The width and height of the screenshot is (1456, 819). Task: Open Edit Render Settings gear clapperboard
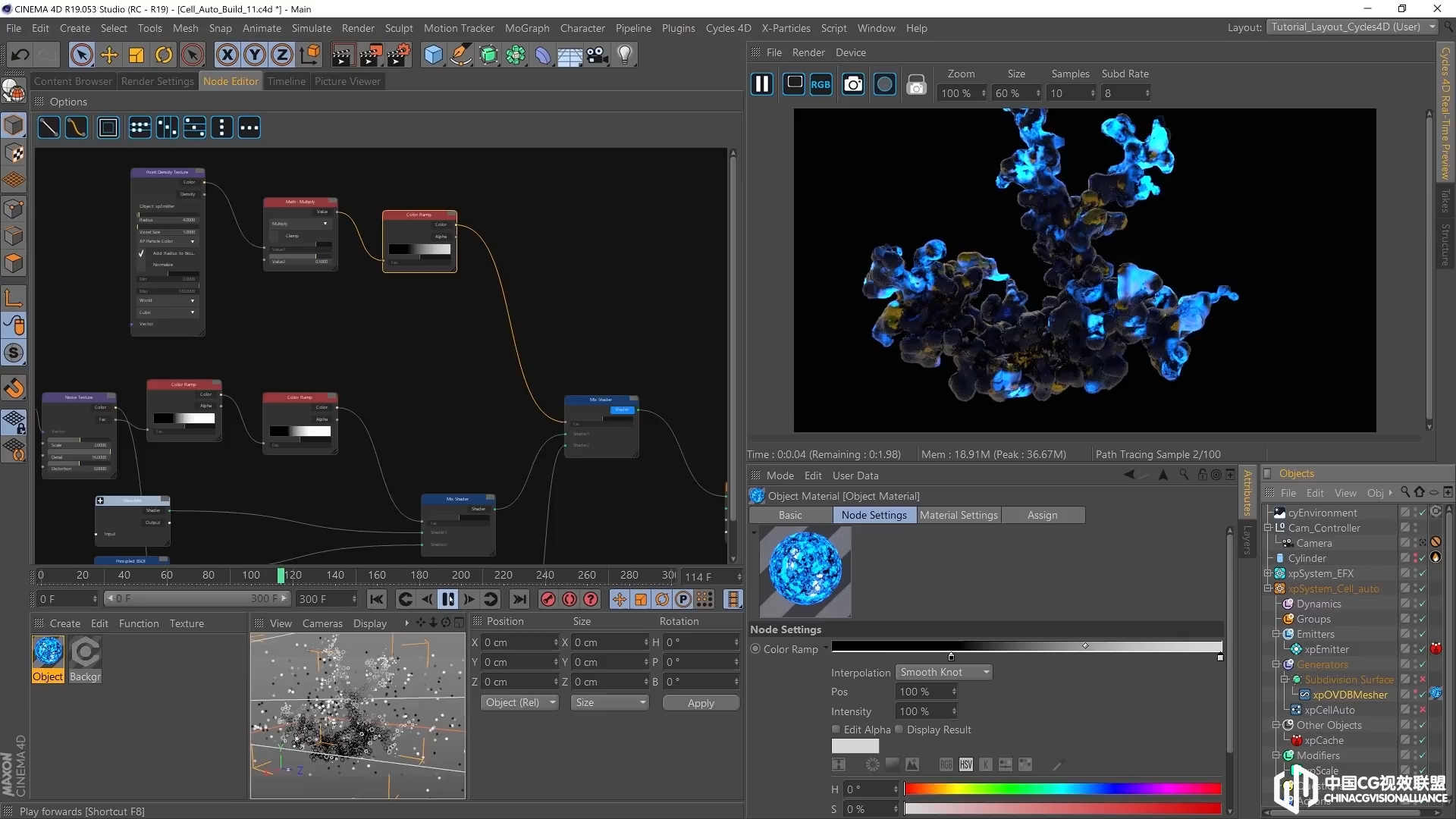[399, 55]
